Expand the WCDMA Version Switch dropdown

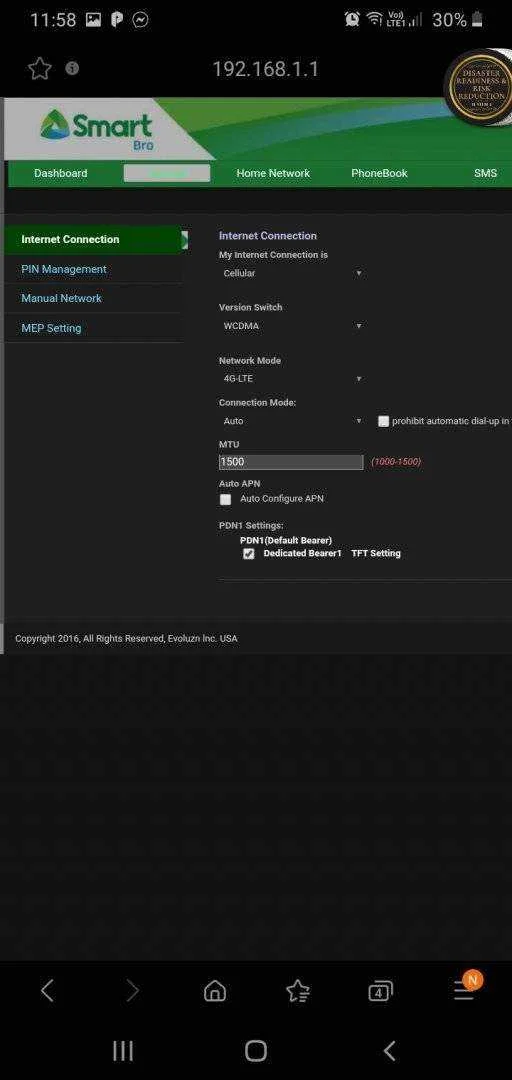click(291, 326)
